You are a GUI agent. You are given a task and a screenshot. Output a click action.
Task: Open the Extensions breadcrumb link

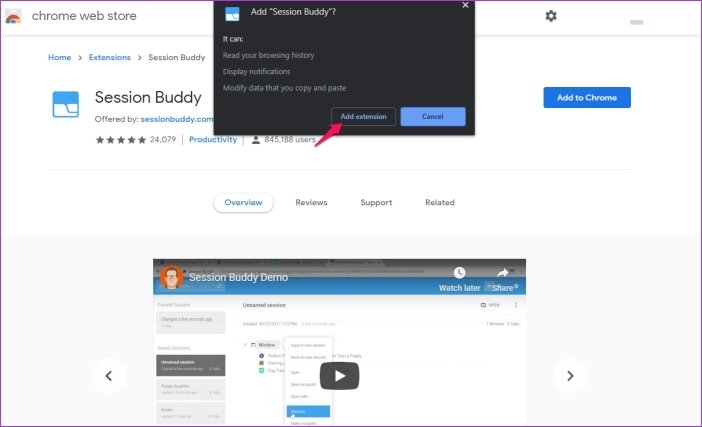pos(109,57)
